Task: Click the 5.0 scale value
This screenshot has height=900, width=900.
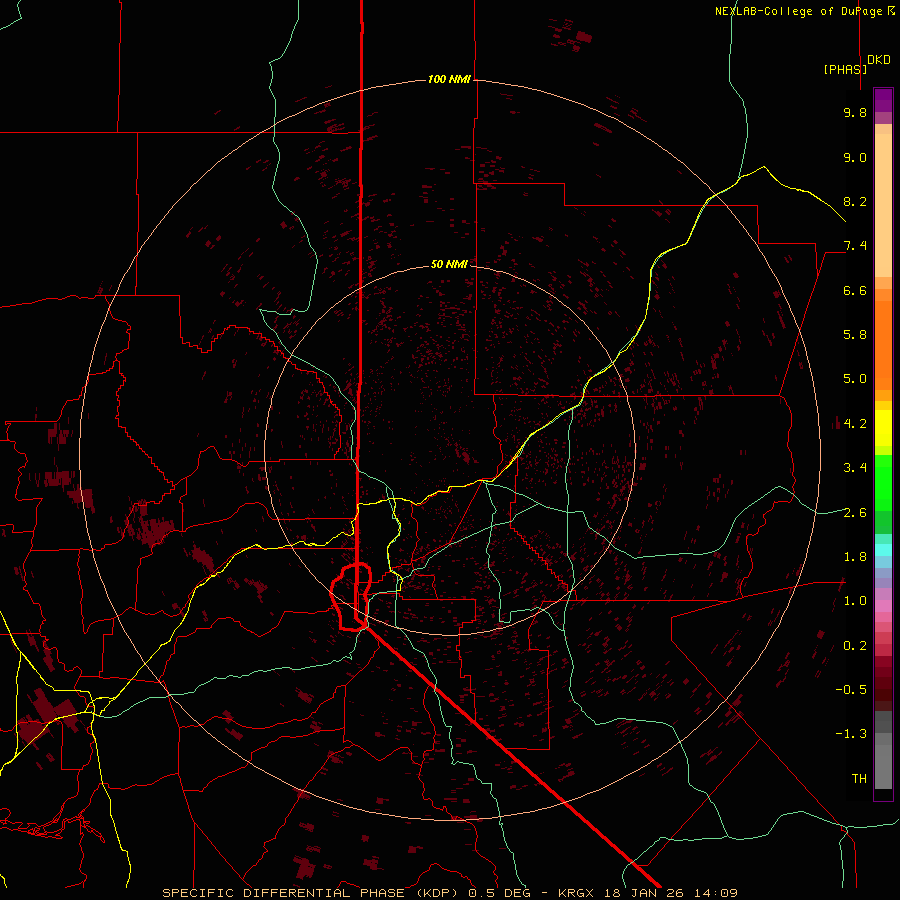Action: point(855,379)
